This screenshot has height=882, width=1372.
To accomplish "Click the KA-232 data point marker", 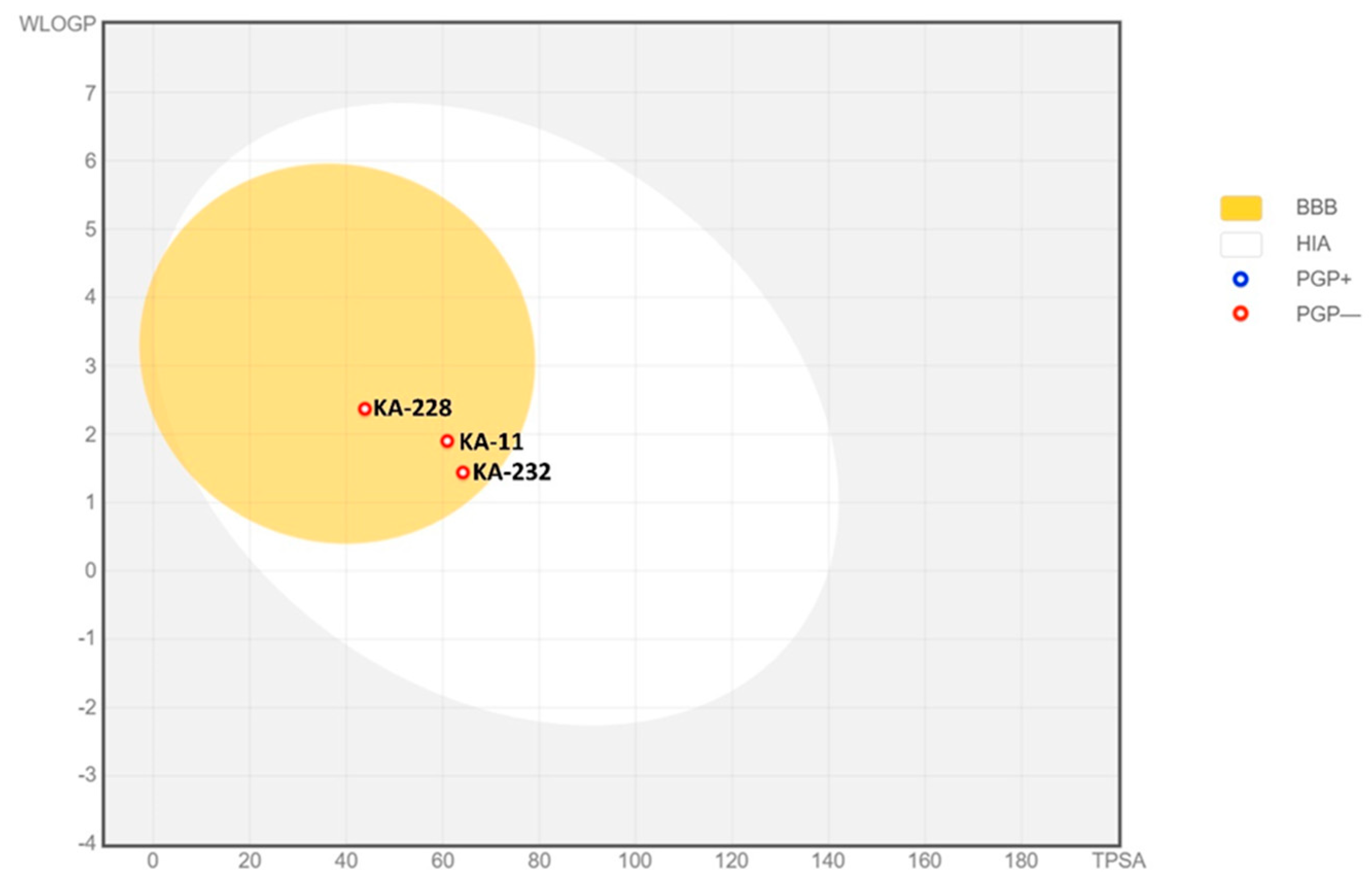I will (463, 473).
